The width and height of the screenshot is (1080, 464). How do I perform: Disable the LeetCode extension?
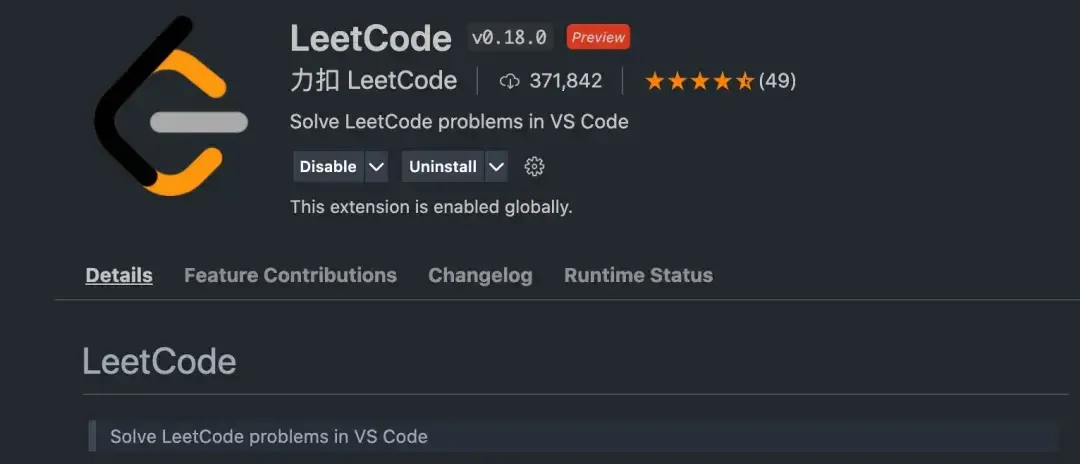pyautogui.click(x=328, y=167)
